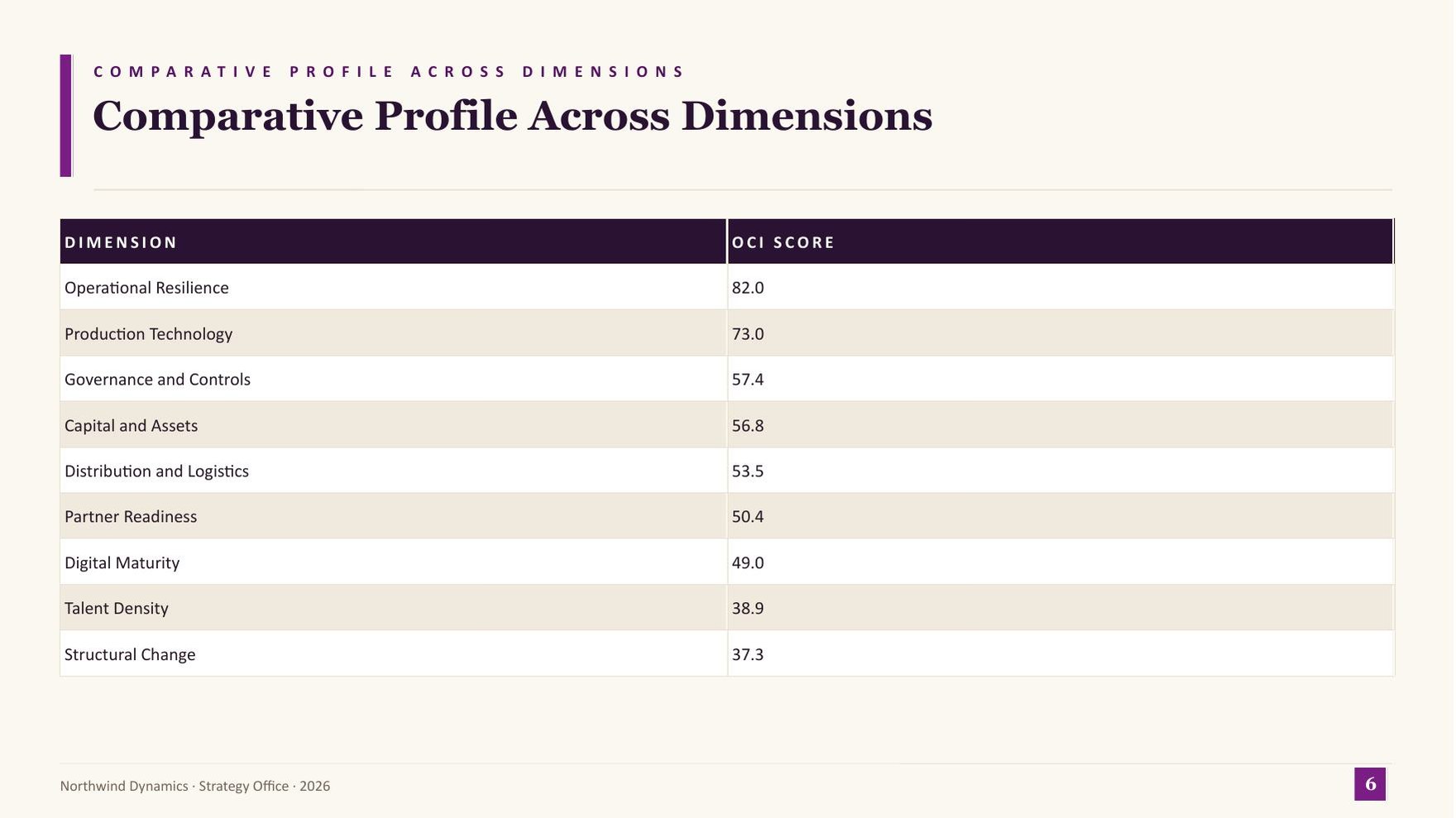Click the 73.0 score cell
Image resolution: width=1456 pixels, height=818 pixels.
tap(1061, 333)
